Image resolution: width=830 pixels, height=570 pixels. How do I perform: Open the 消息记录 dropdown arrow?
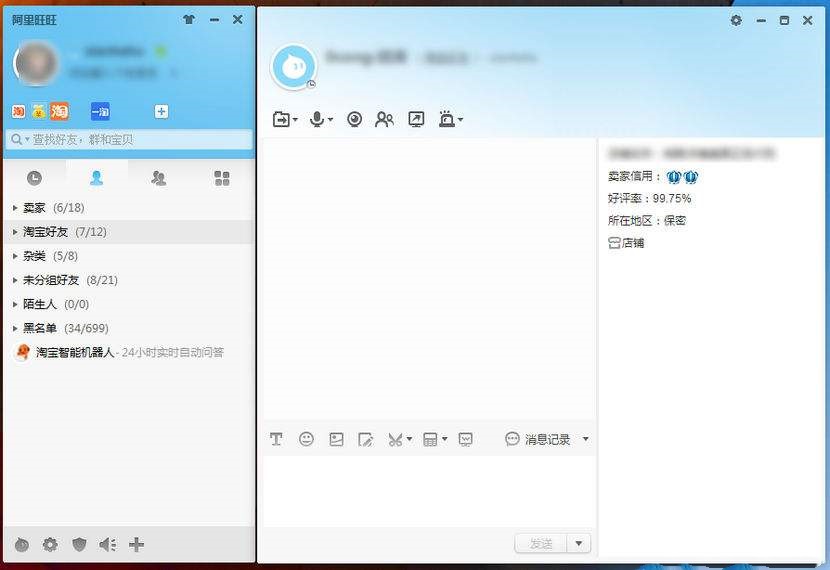pyautogui.click(x=585, y=439)
